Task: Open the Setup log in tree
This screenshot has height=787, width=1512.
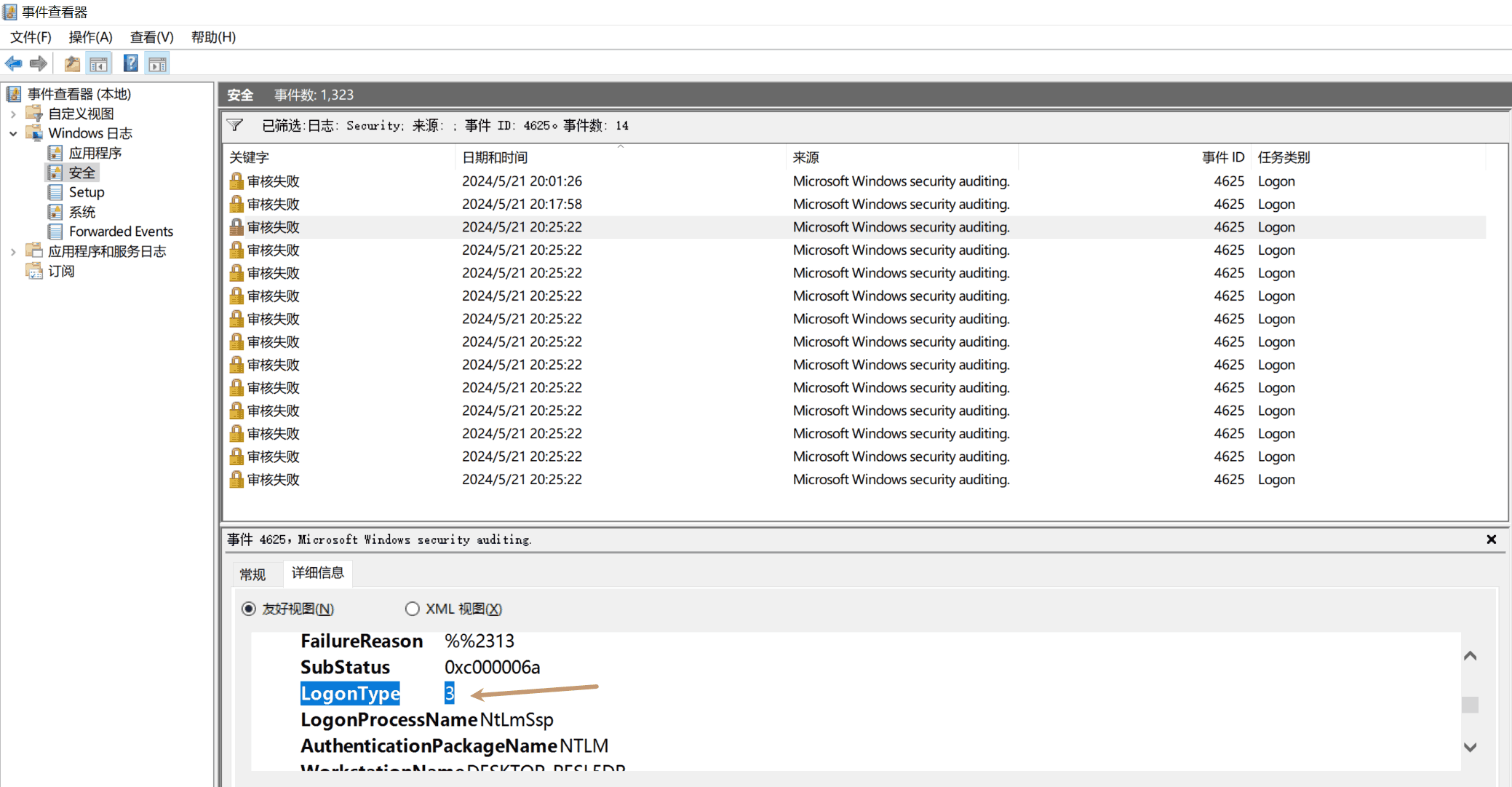Action: tap(86, 192)
